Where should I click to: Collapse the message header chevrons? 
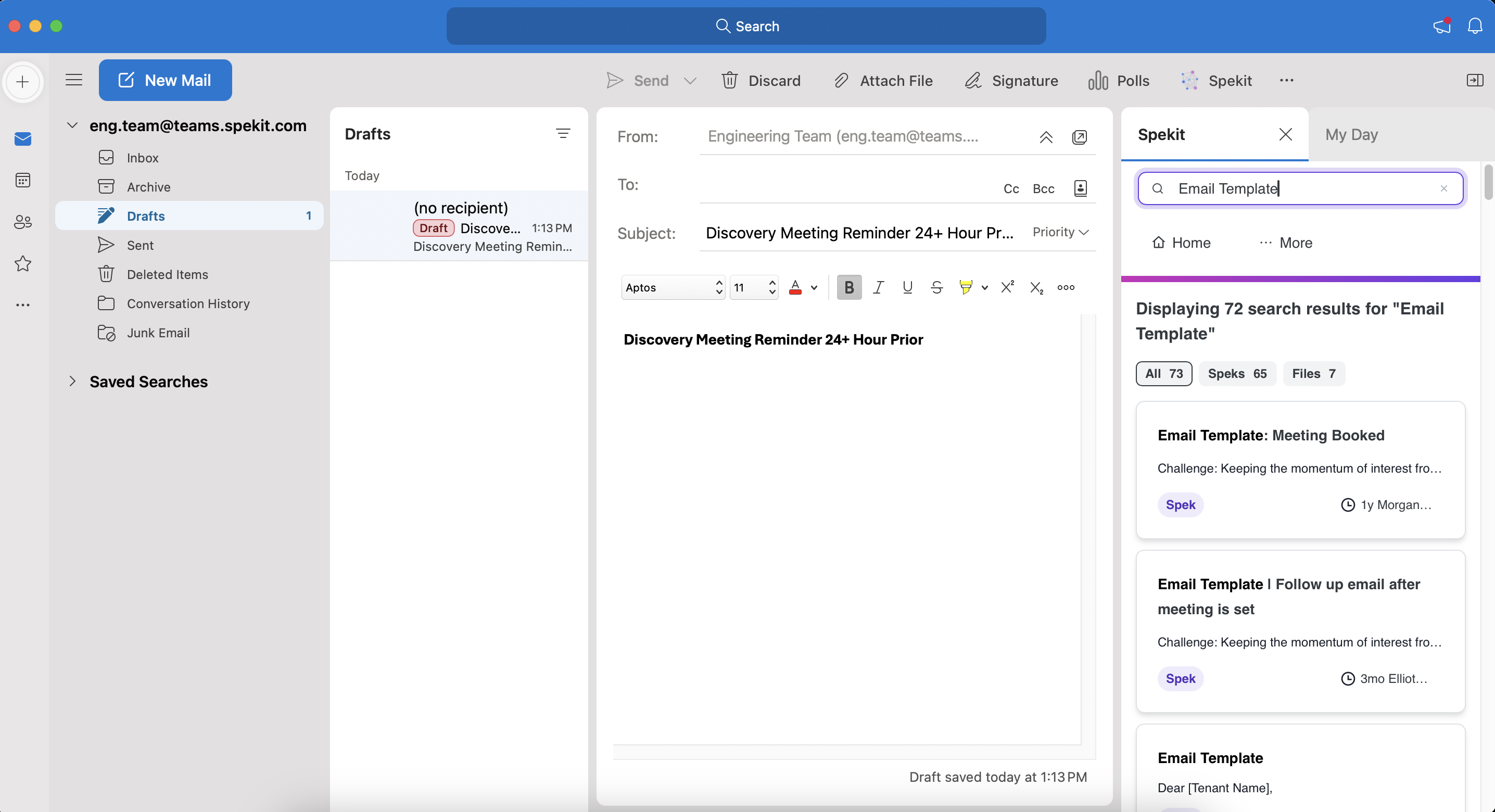1046,137
